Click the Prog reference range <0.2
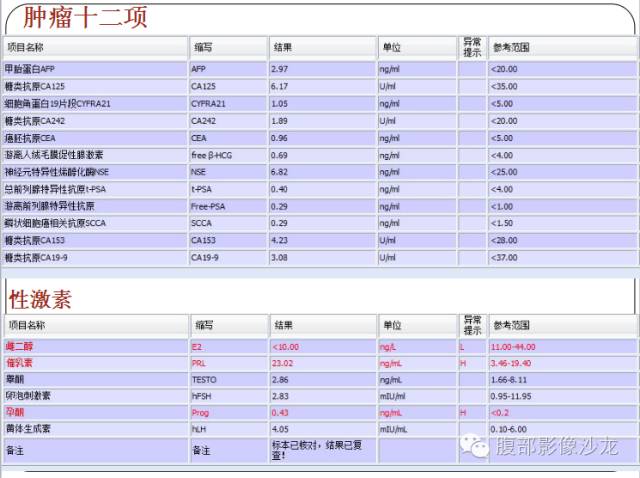640x478 pixels. click(x=500, y=413)
